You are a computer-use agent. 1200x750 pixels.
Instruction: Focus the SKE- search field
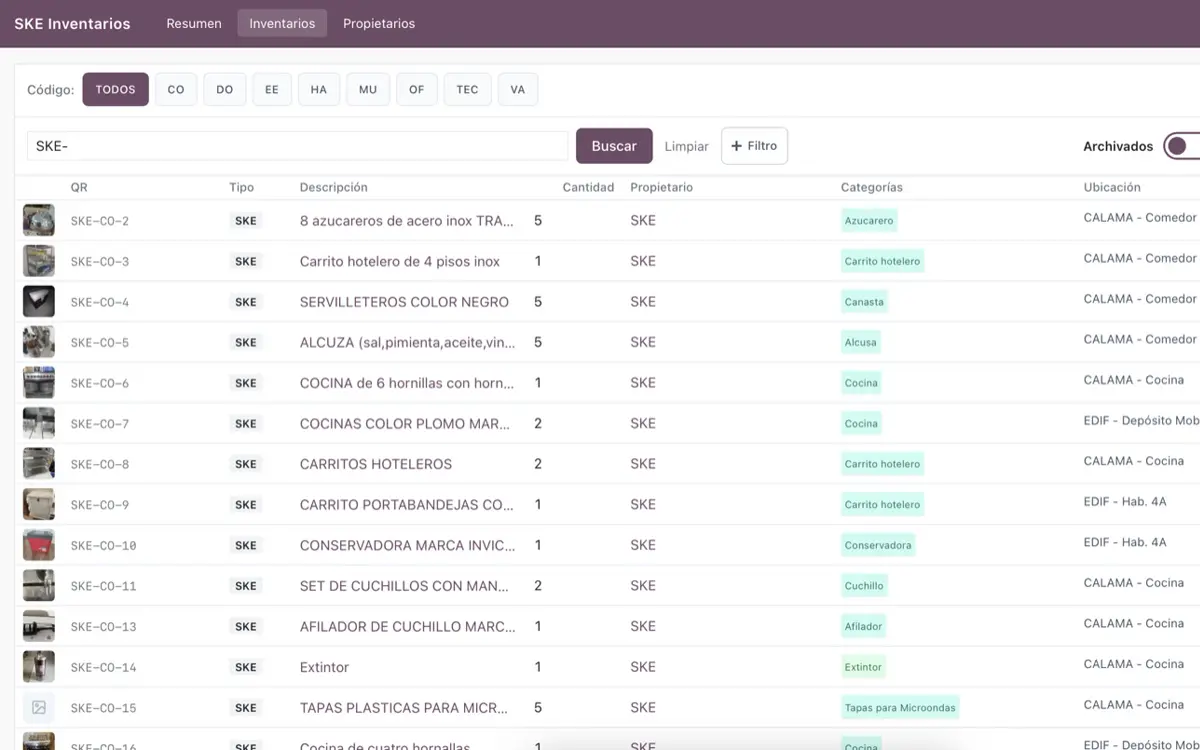pyautogui.click(x=297, y=146)
